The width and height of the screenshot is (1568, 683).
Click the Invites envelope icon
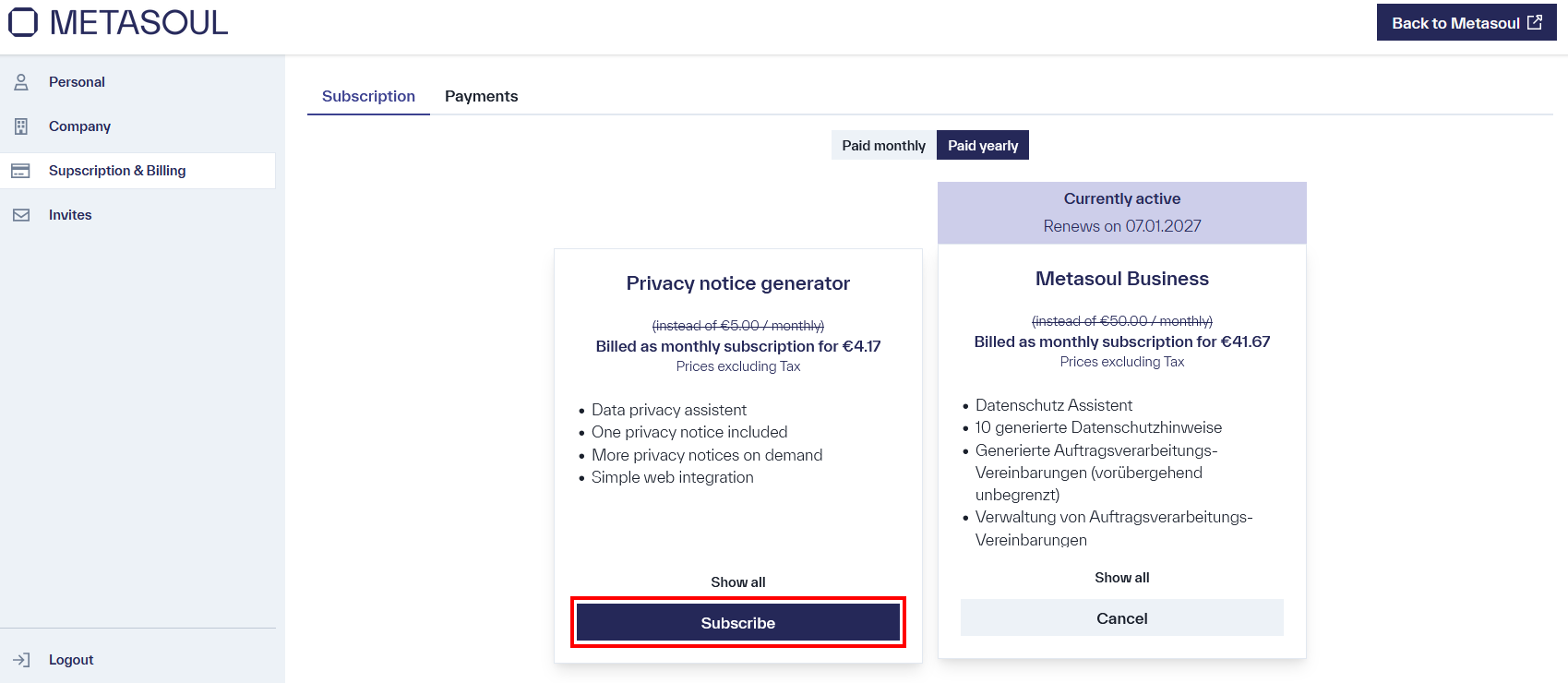point(20,214)
